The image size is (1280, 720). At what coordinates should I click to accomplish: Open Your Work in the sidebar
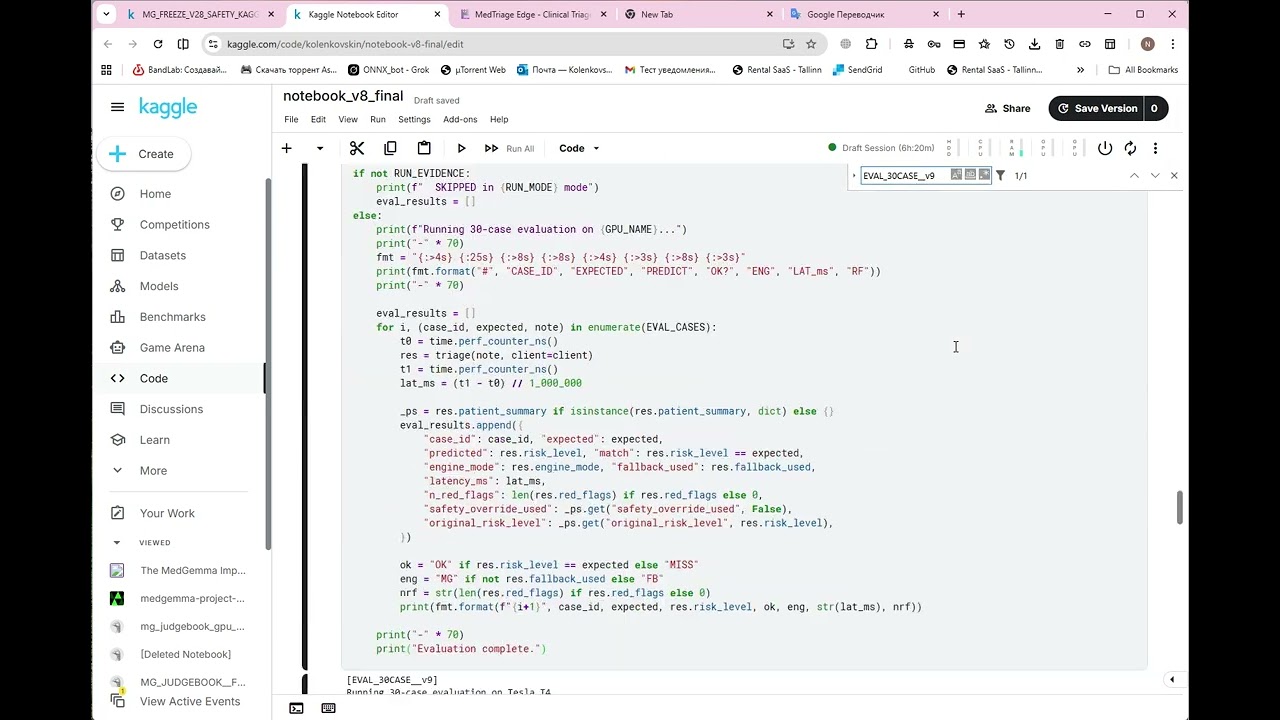(167, 513)
